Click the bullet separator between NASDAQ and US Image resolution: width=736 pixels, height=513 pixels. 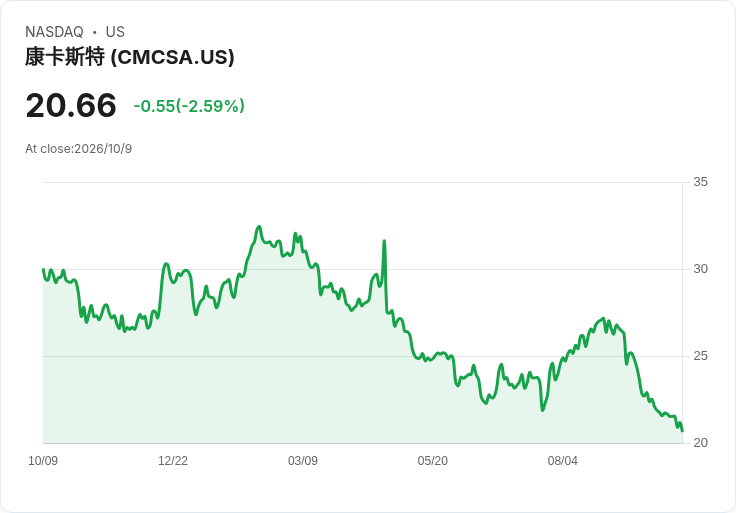click(x=94, y=32)
